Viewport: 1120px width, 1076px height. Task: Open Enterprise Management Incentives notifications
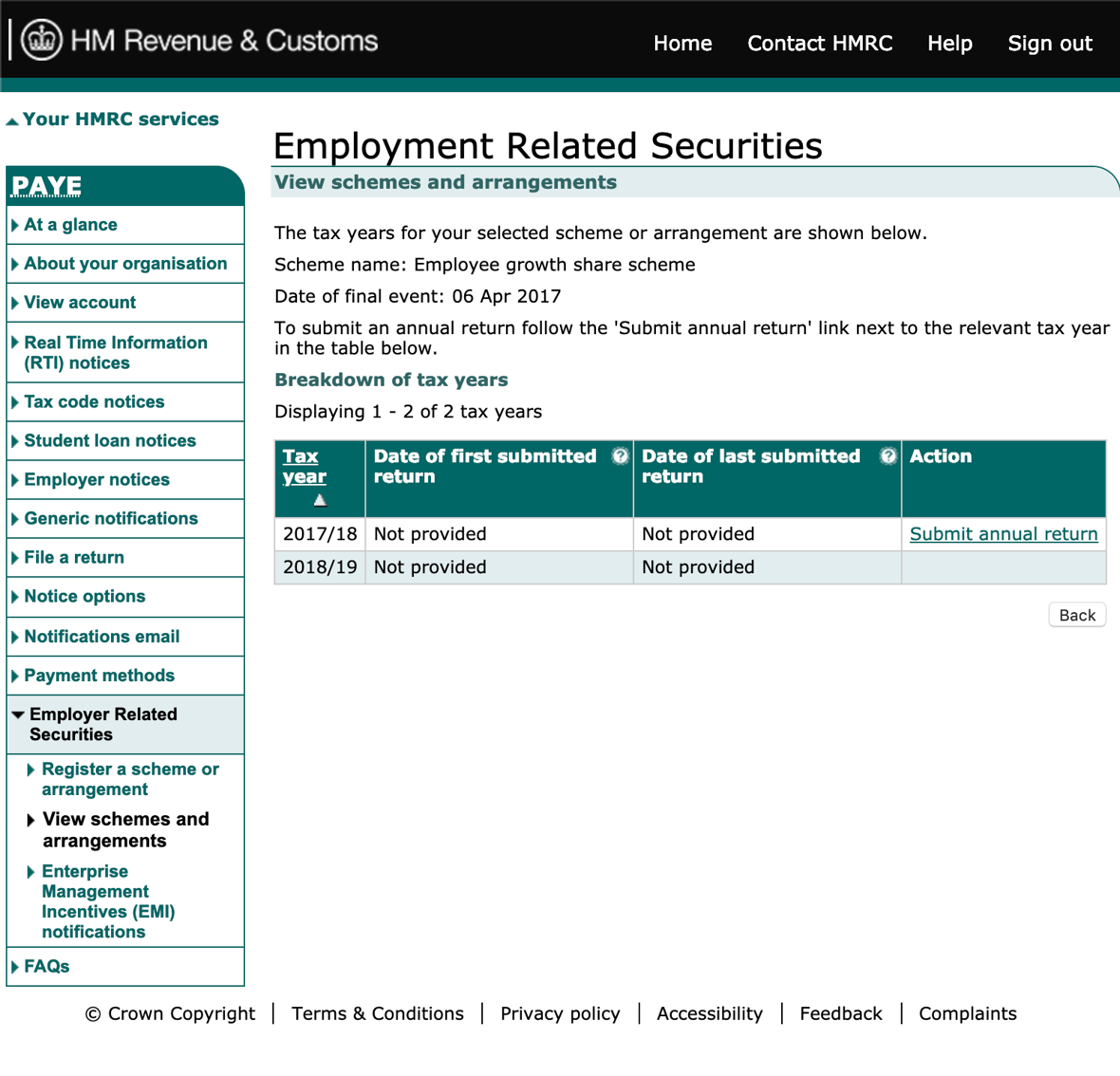coord(107,901)
